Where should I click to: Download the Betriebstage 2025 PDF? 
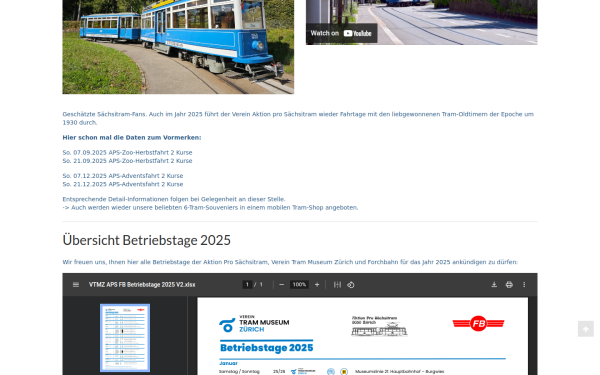[494, 285]
